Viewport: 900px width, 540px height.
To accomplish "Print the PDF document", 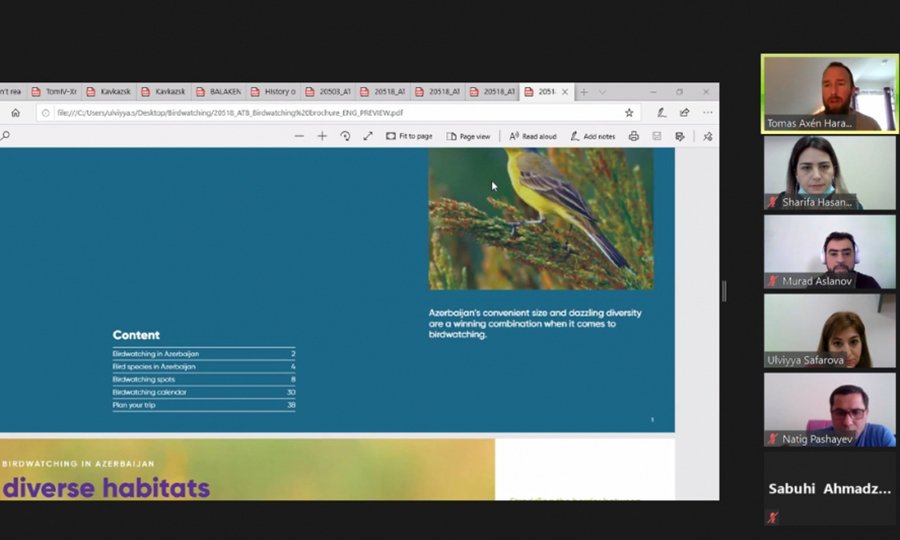I will pos(634,136).
